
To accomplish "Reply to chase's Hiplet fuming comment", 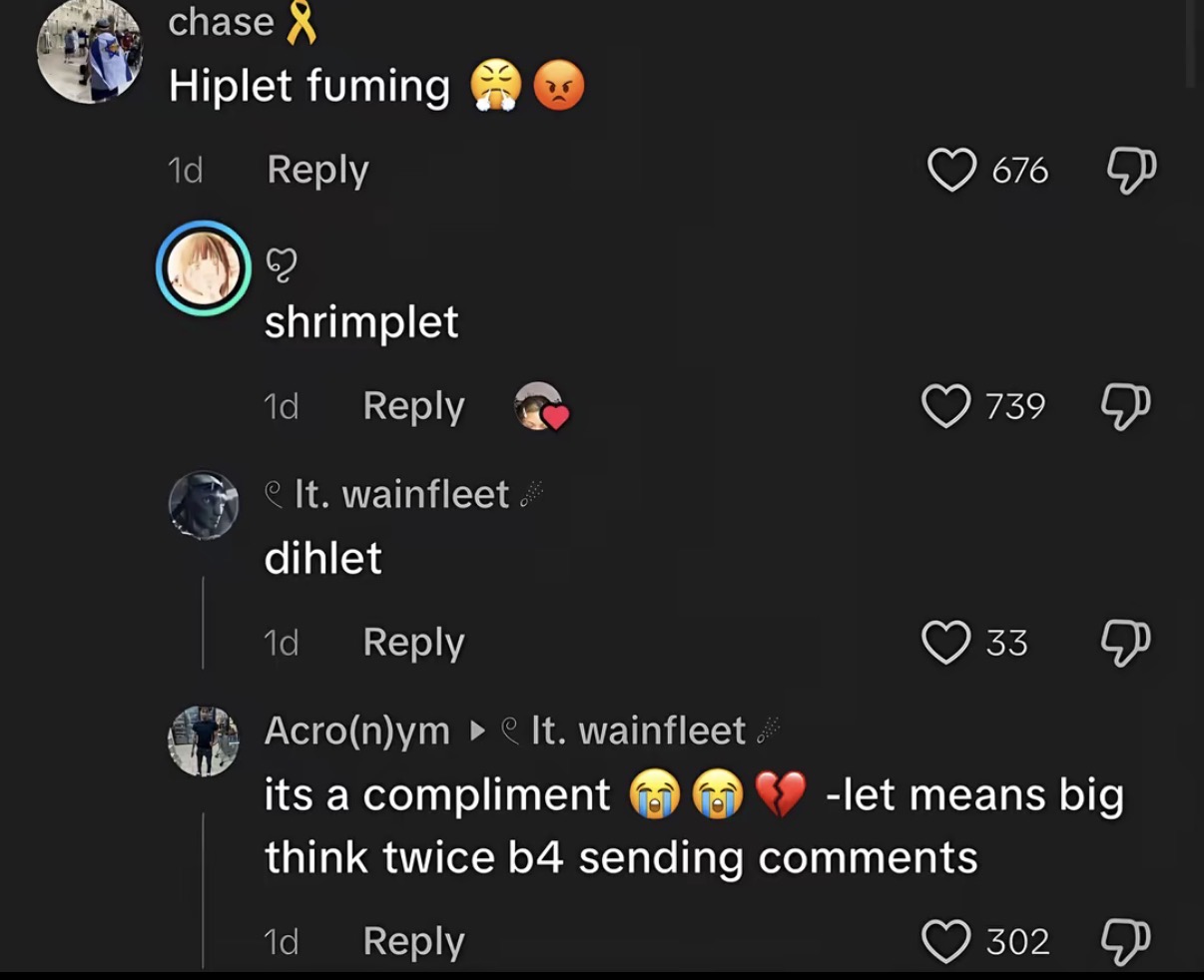I will tap(317, 171).
